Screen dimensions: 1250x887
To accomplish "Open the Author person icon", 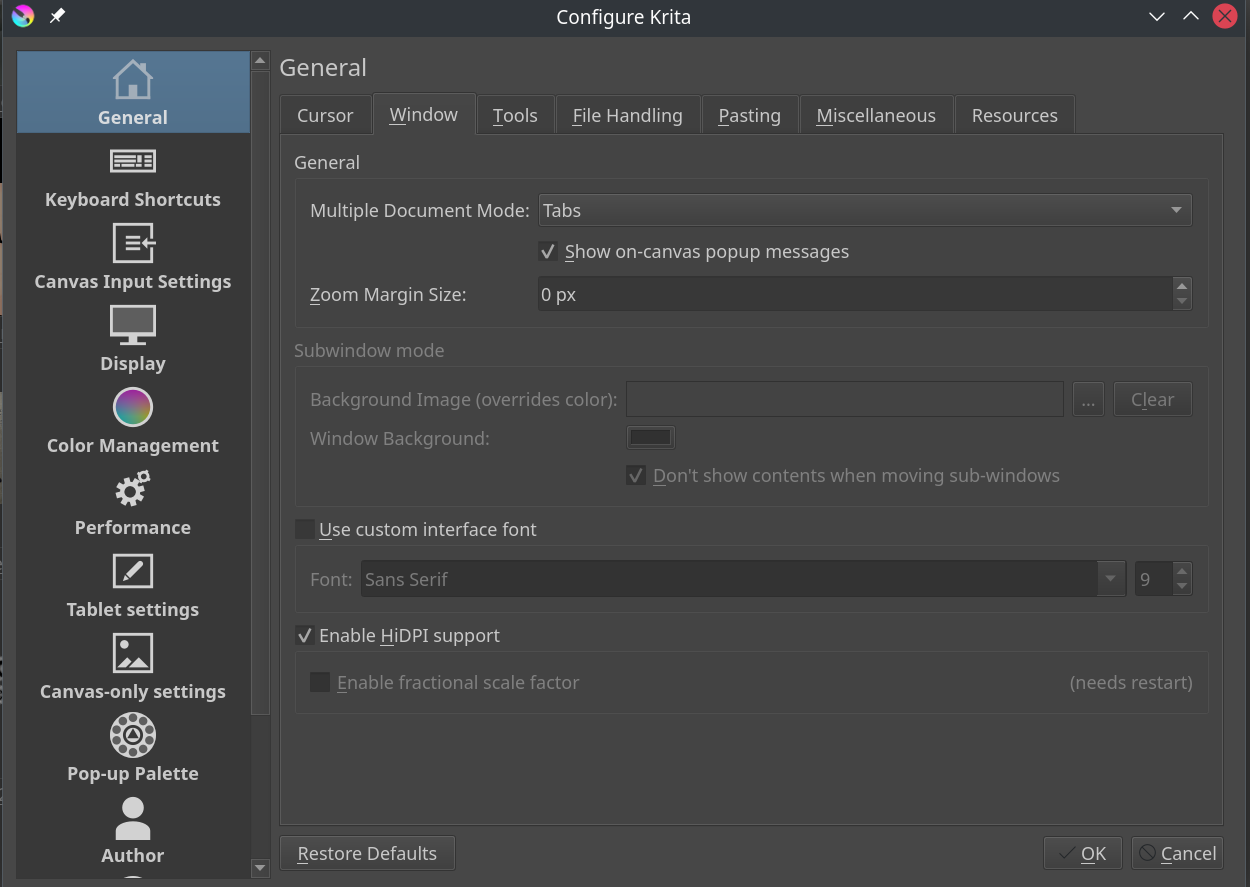I will click(x=132, y=818).
